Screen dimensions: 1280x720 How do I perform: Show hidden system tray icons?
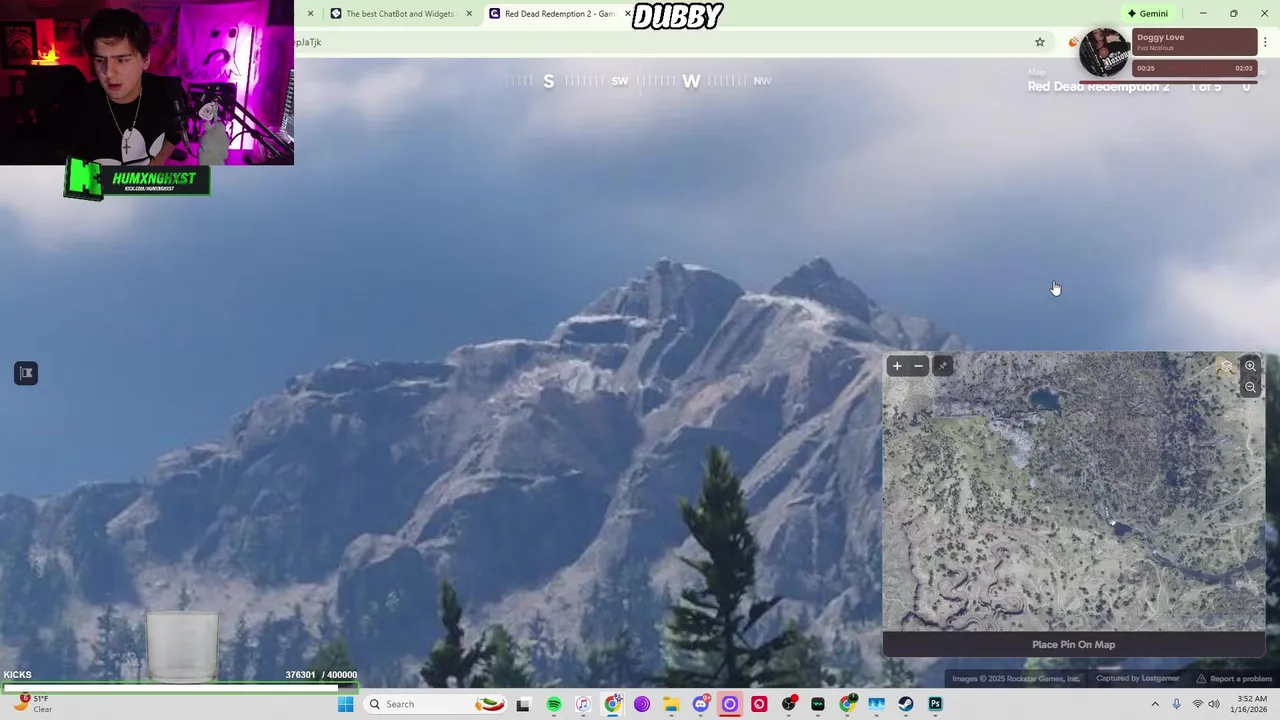pos(1155,704)
